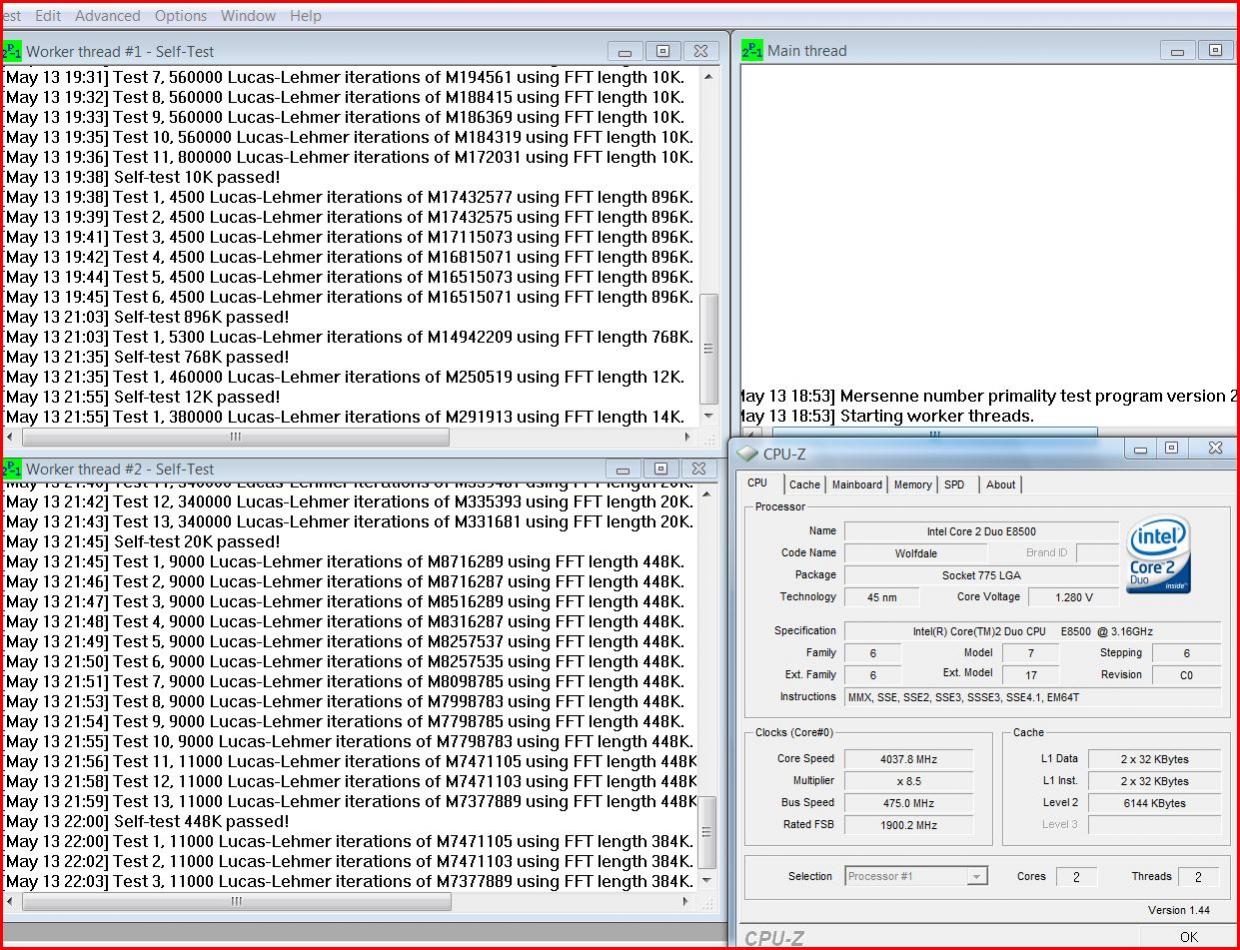Close Worker thread #1 window

(x=701, y=51)
